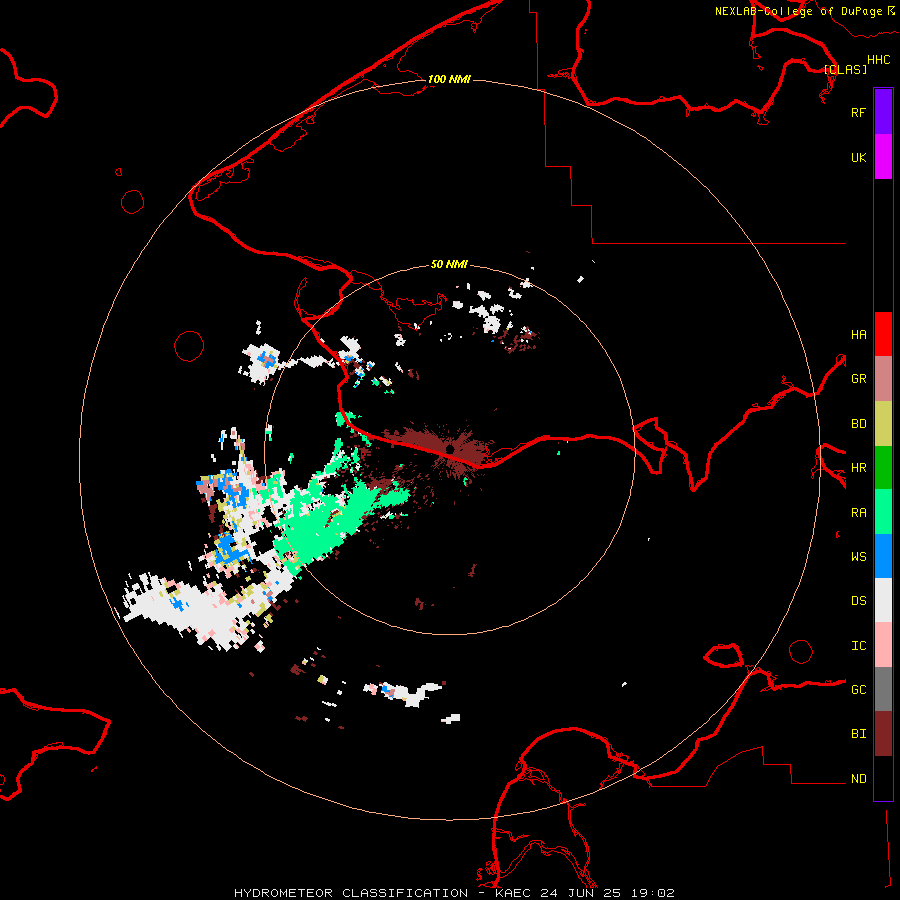Click the NEXLAB-College of DuPage credit text
The image size is (900, 900).
click(798, 11)
